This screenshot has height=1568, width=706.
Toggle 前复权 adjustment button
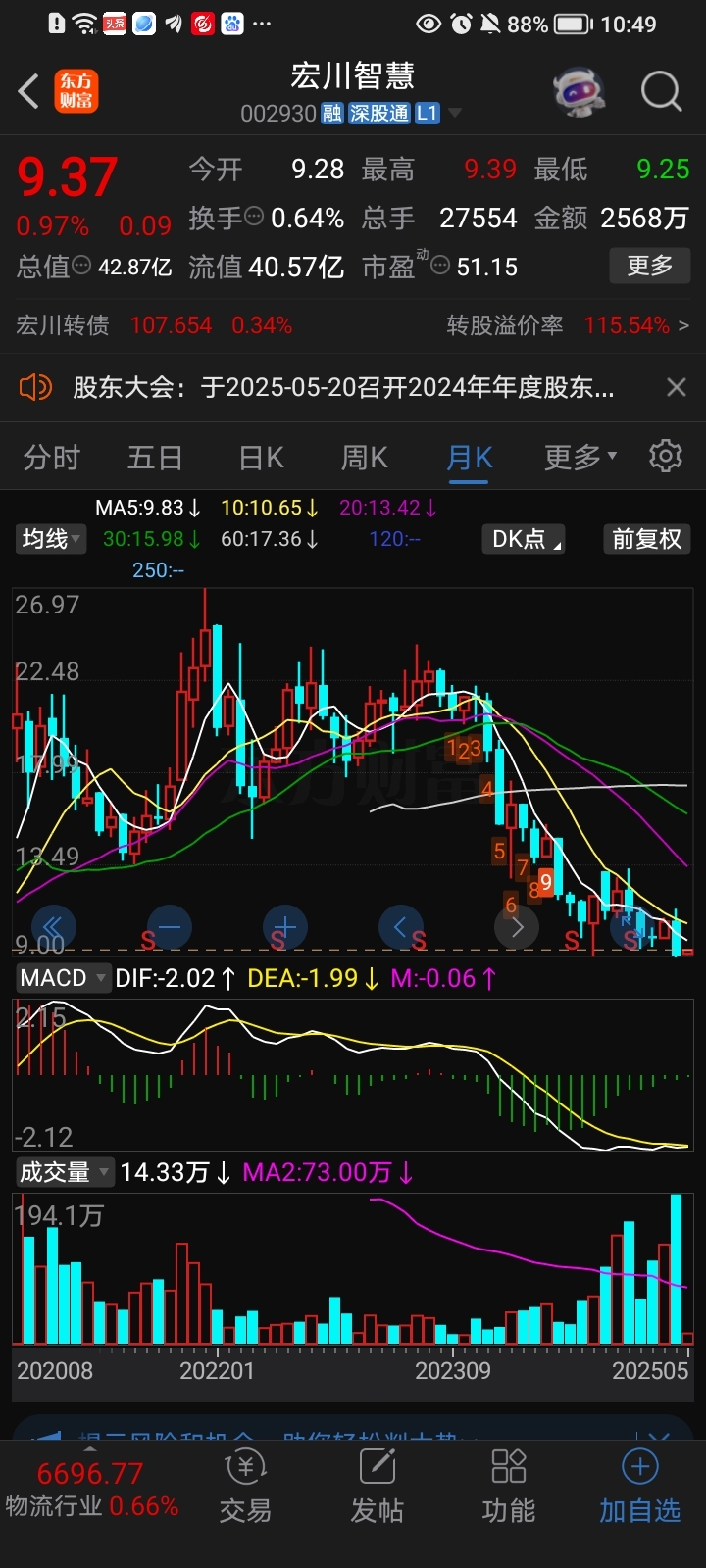coord(646,539)
